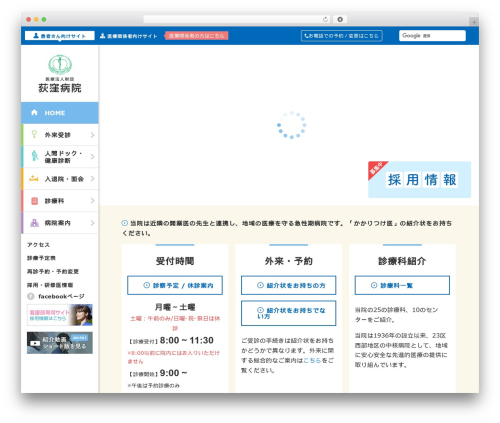Image resolution: width=500 pixels, height=423 pixels.
Task: Expand the 人間ドック・健康診断 chevron
Action: tap(92, 156)
